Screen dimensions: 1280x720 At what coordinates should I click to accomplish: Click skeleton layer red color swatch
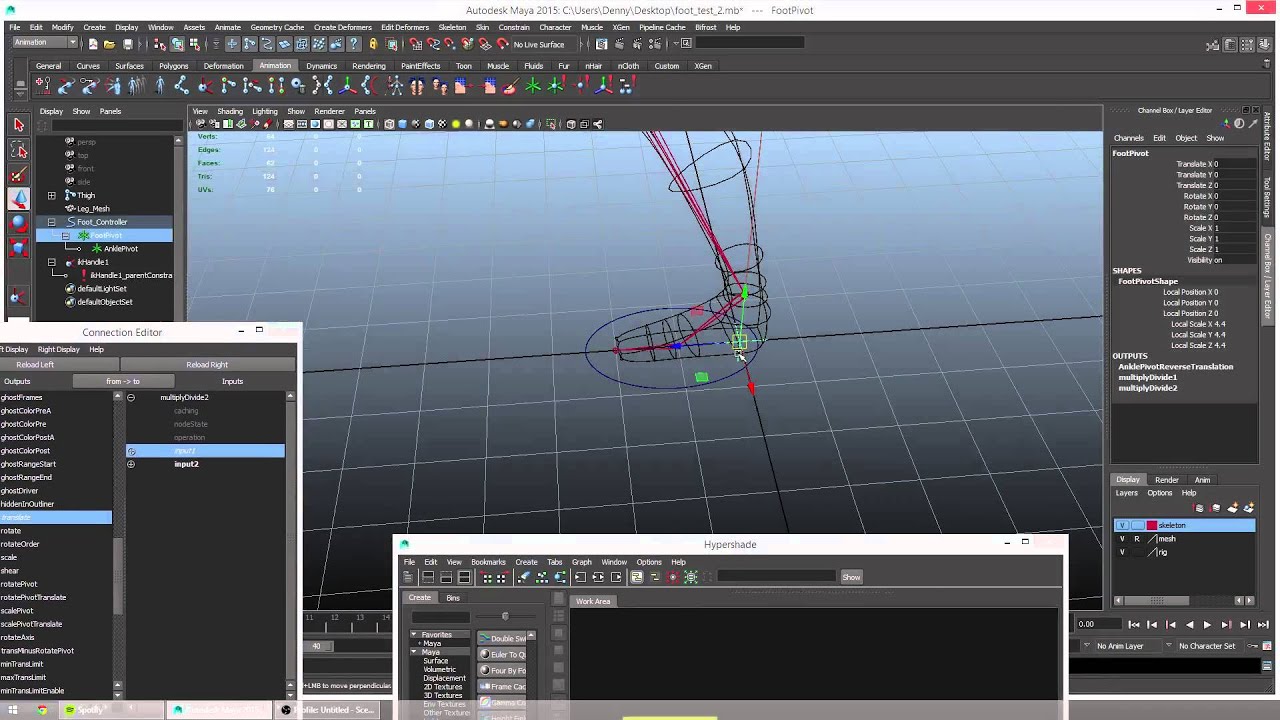pyautogui.click(x=1152, y=525)
